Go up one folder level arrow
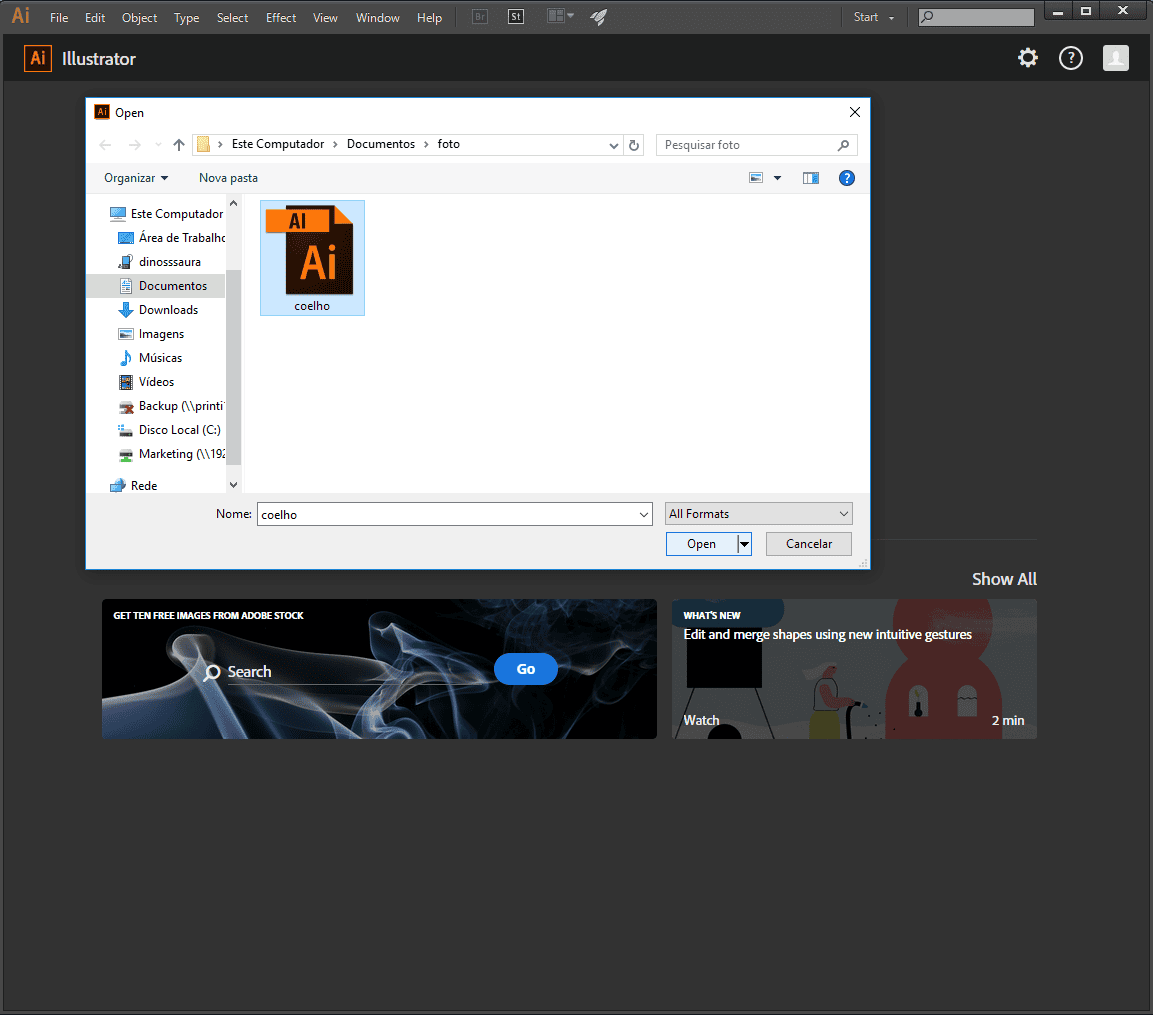This screenshot has height=1015, width=1153. click(179, 145)
